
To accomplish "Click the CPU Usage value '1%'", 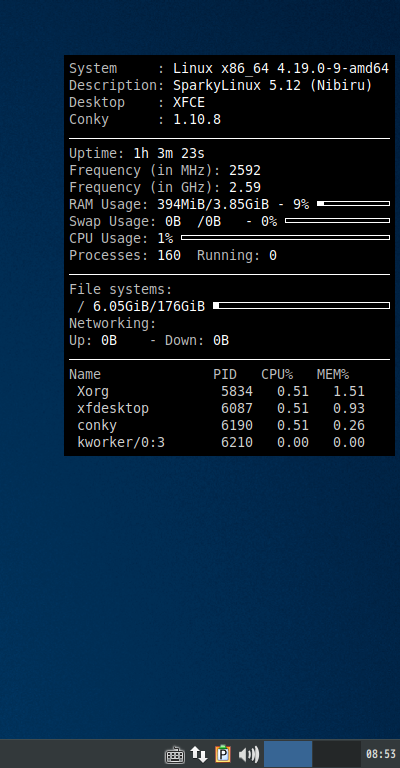I will pyautogui.click(x=165, y=239).
